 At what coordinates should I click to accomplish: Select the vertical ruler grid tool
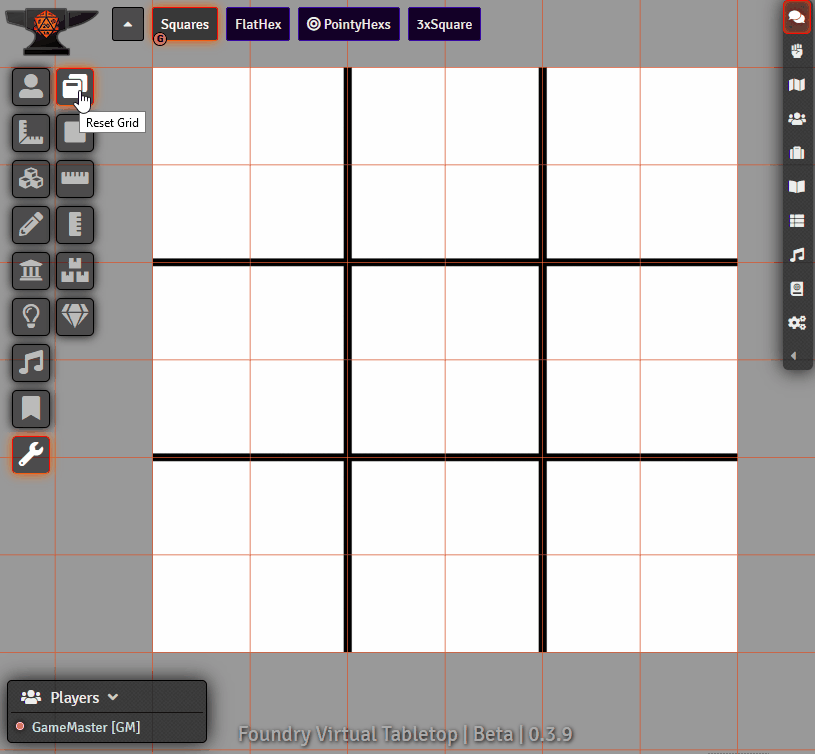coord(75,225)
